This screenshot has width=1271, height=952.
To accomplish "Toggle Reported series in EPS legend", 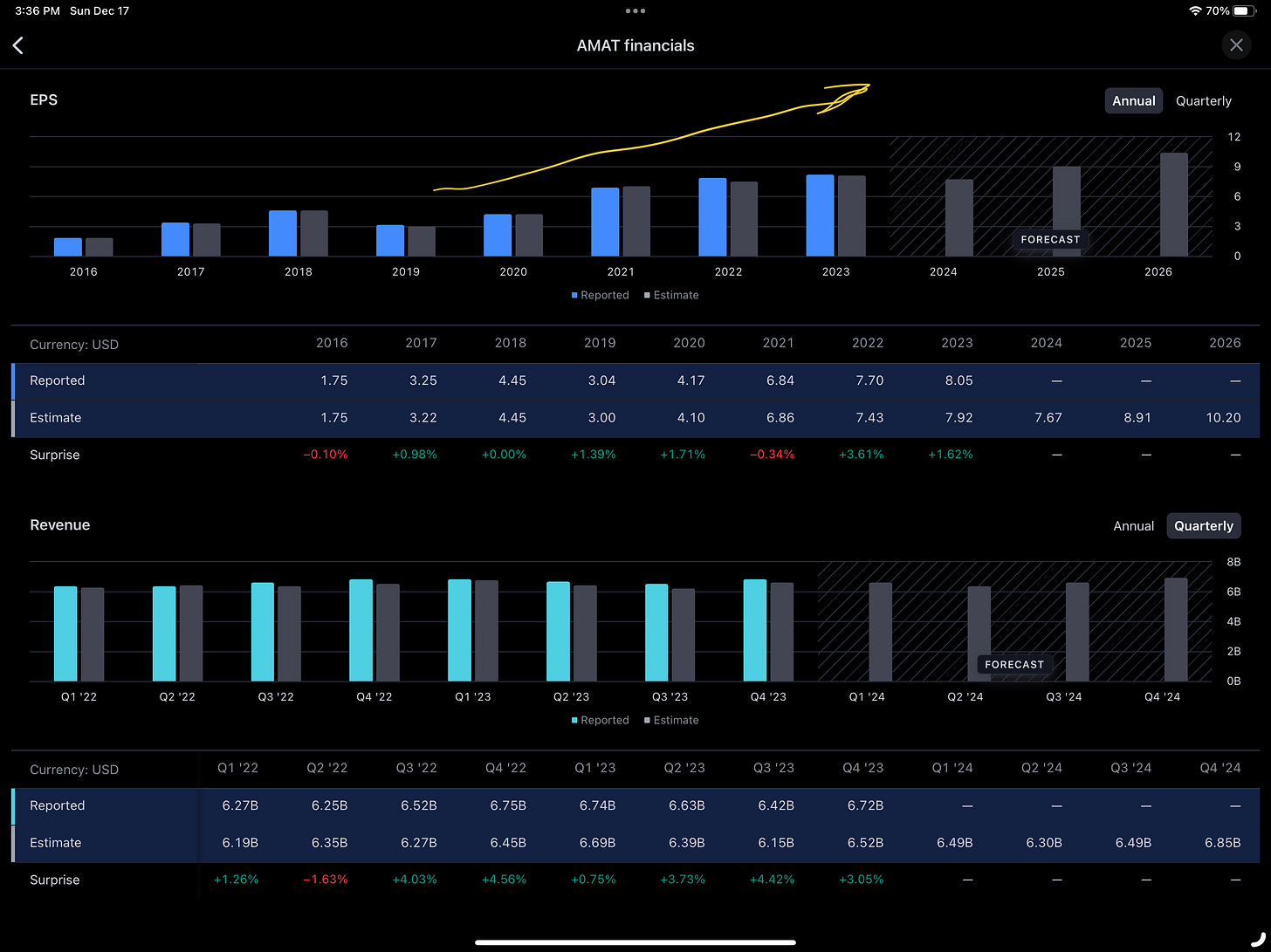I will pos(600,295).
